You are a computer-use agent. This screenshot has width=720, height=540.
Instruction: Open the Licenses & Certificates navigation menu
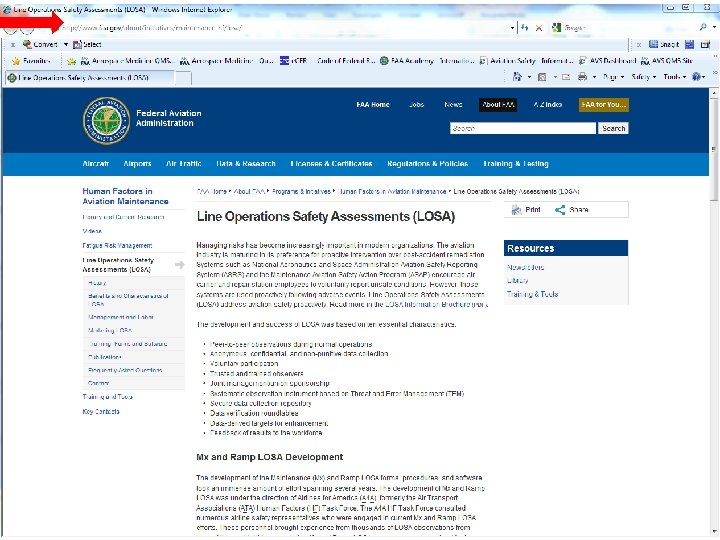pos(331,164)
